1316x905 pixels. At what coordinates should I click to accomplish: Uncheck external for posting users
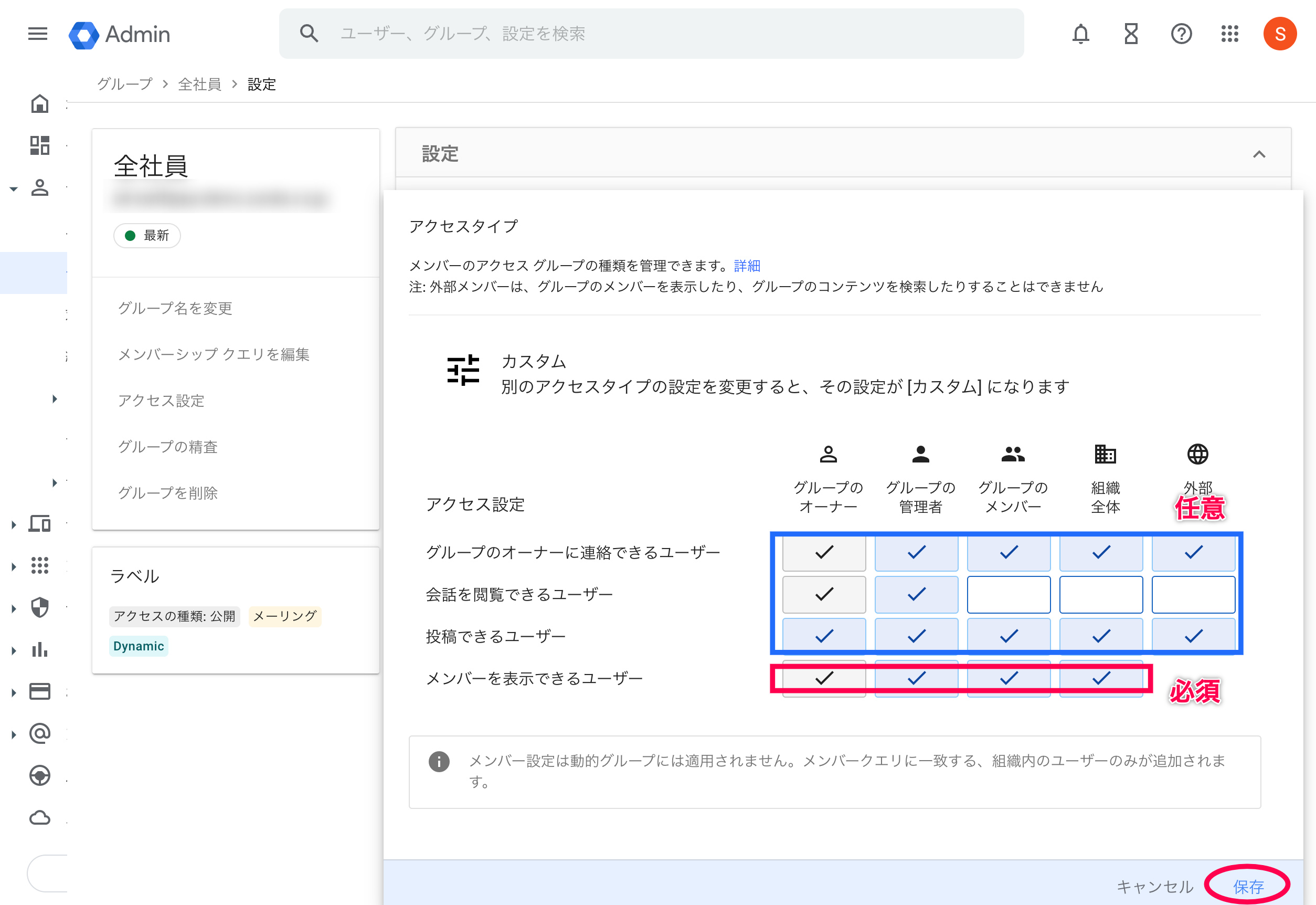point(1193,636)
